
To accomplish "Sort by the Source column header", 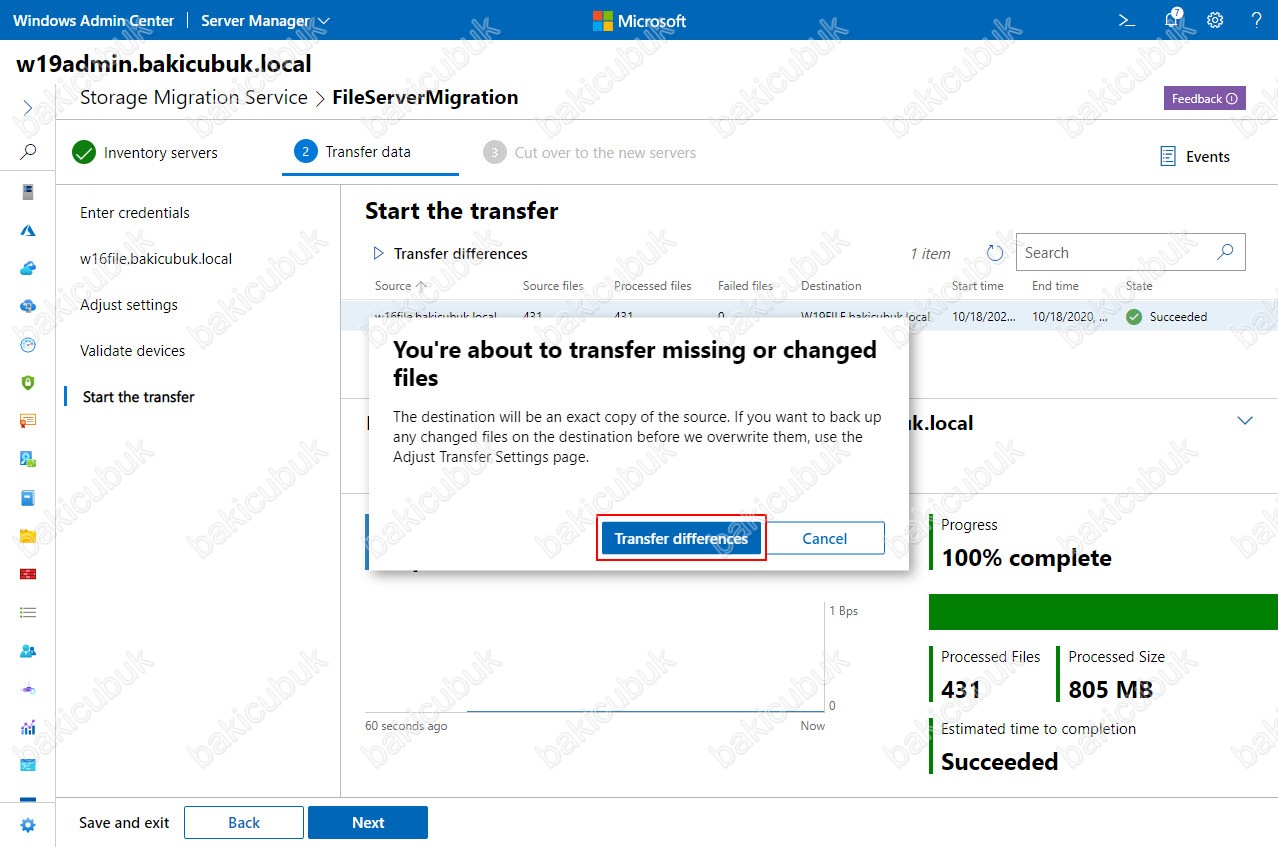I will (401, 286).
